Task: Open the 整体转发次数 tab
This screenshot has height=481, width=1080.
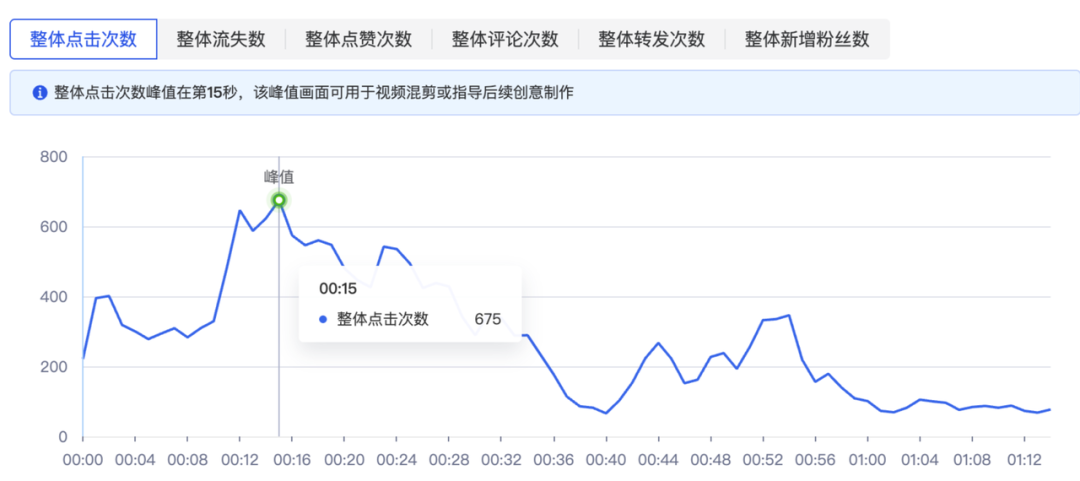Action: point(652,39)
